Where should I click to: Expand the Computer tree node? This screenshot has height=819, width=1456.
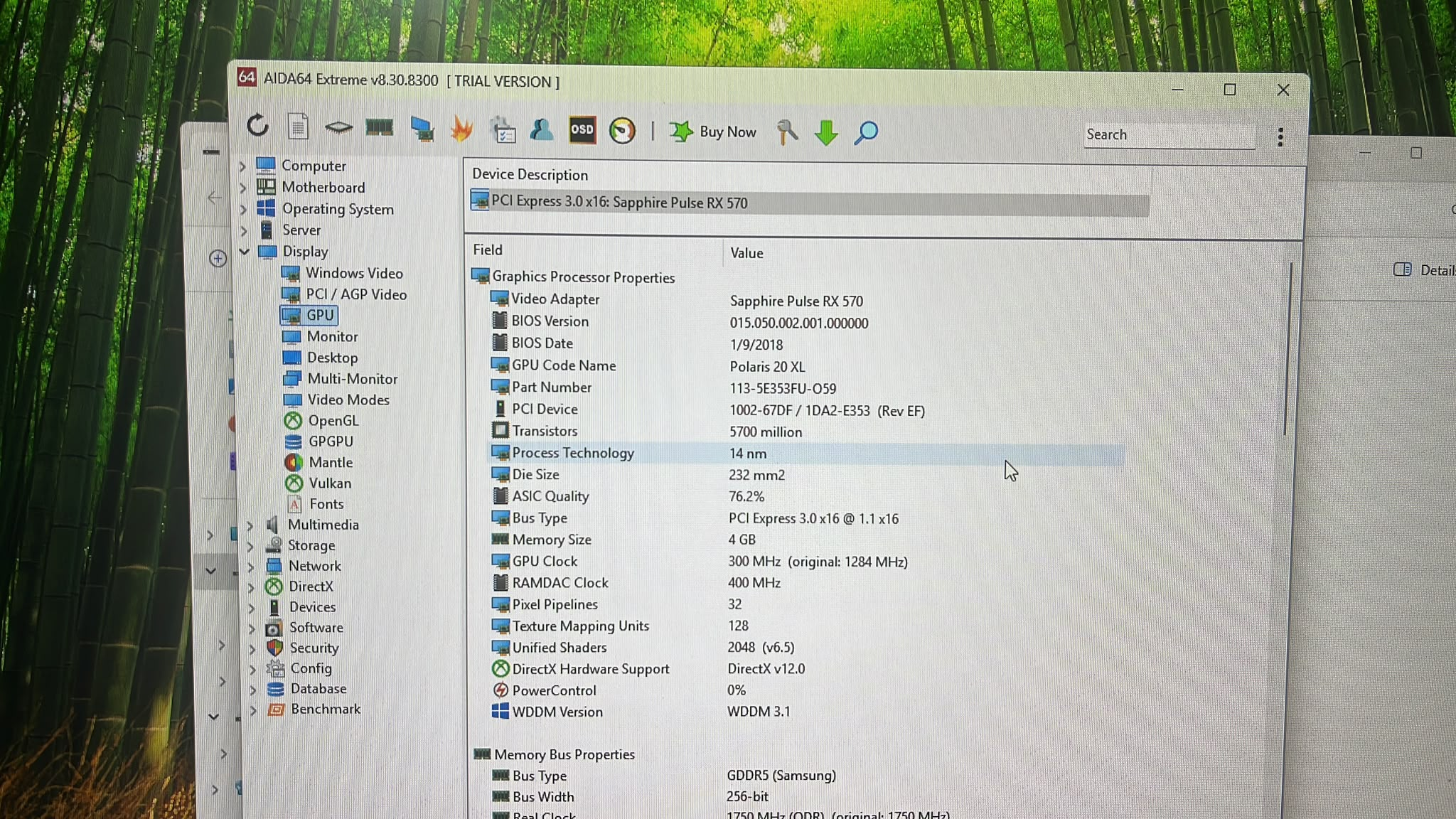242,166
